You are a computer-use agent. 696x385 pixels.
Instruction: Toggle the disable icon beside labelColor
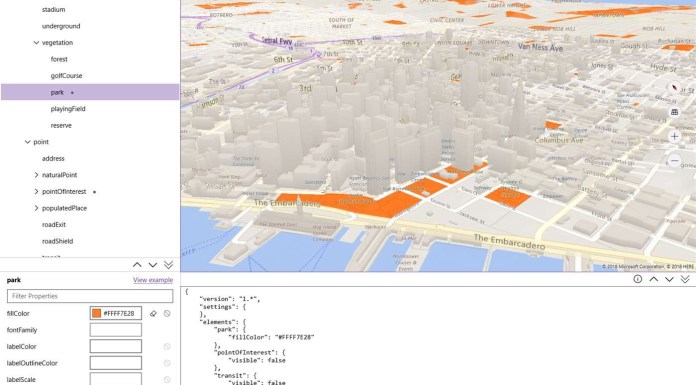(x=167, y=346)
